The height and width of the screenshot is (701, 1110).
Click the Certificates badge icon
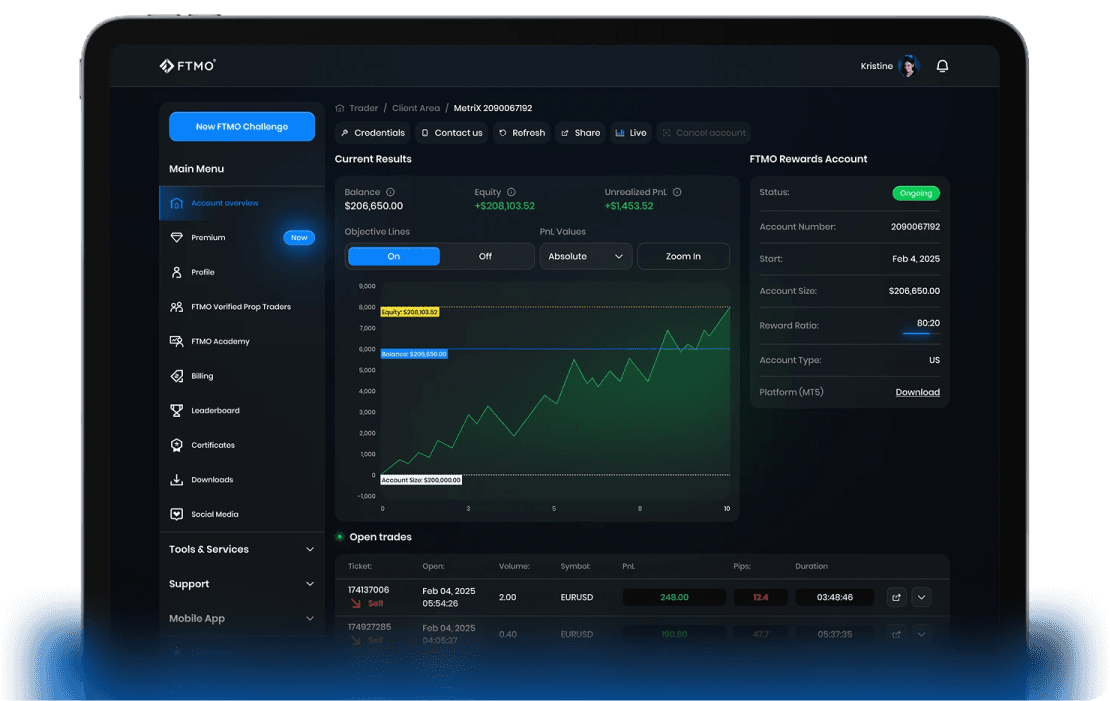(176, 445)
